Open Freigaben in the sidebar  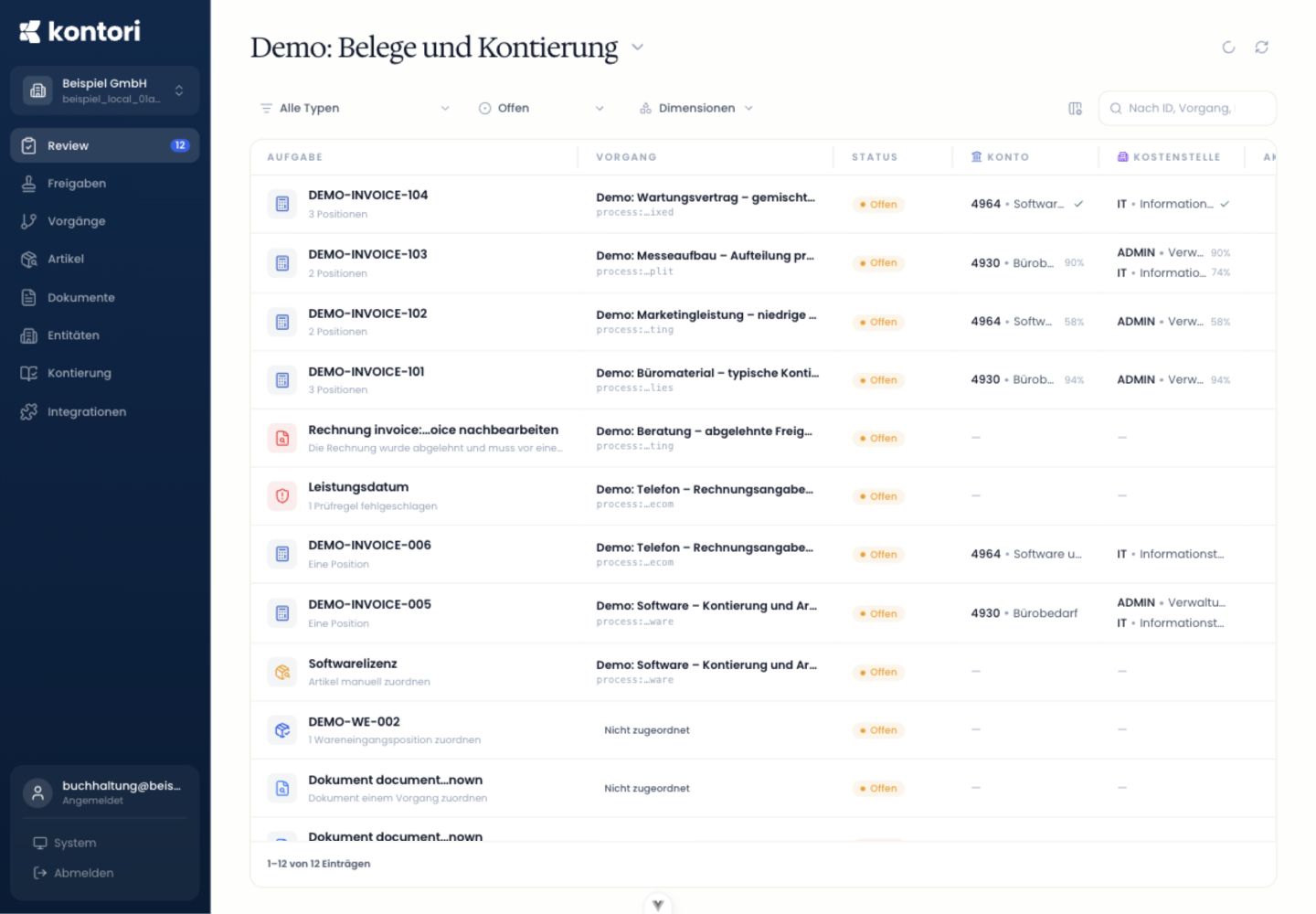point(105,184)
